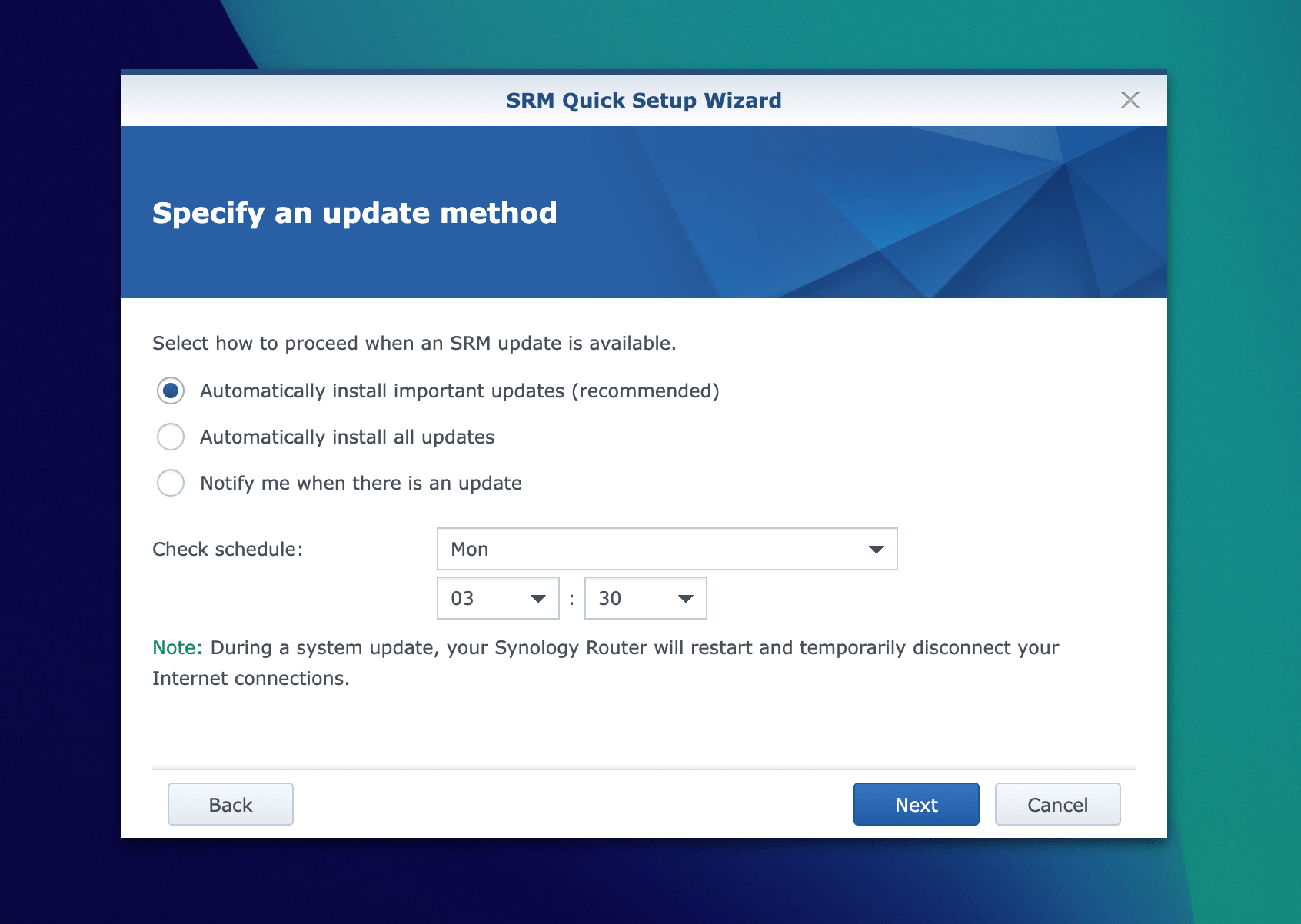
Task: Click the arrow icon on the day dropdown
Action: point(876,549)
